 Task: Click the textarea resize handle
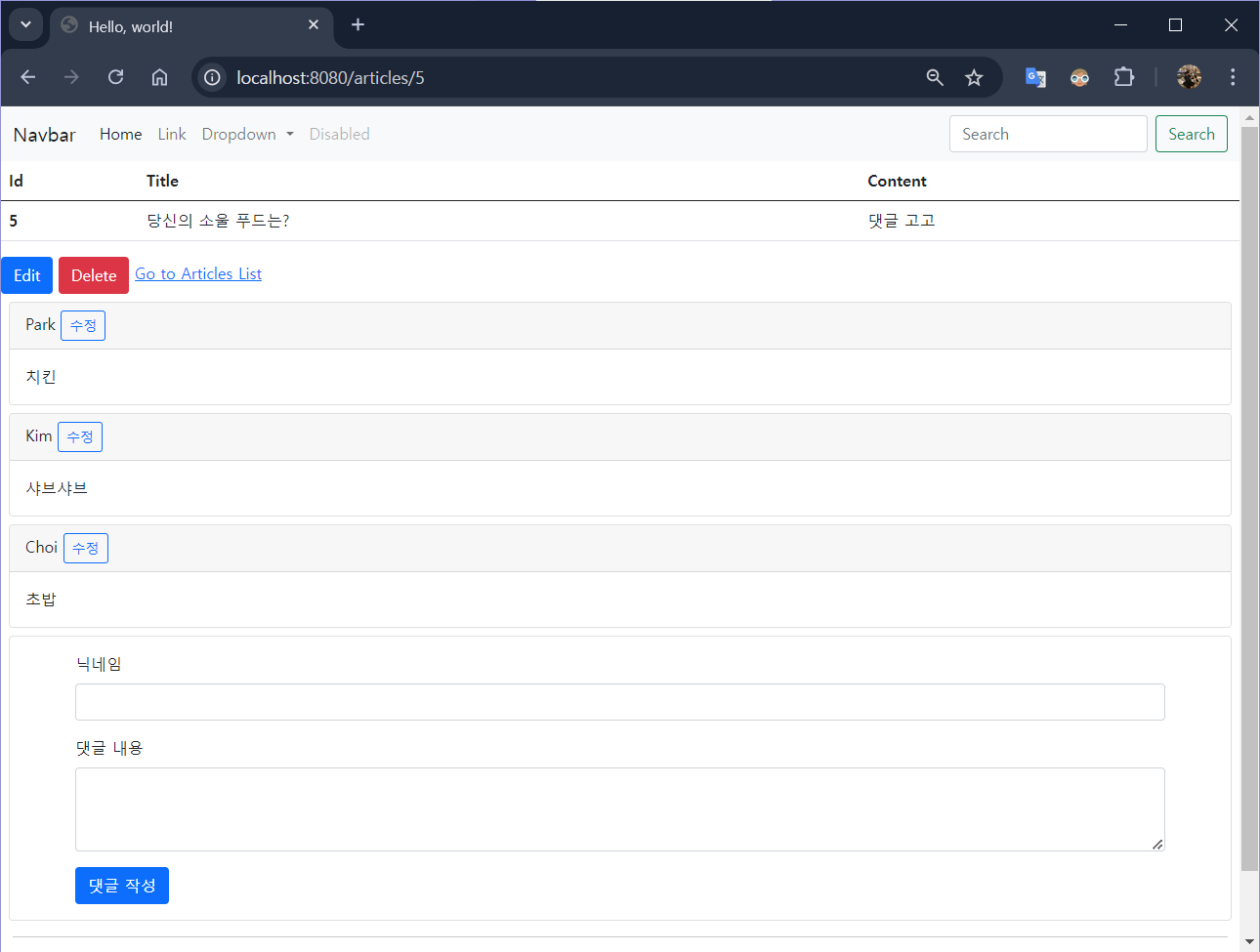(1157, 844)
